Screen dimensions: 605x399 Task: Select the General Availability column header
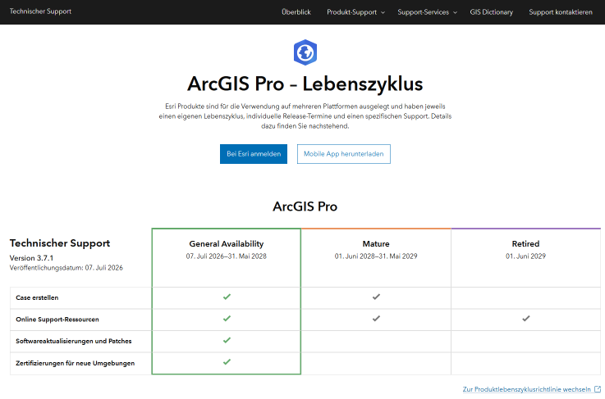(x=226, y=244)
